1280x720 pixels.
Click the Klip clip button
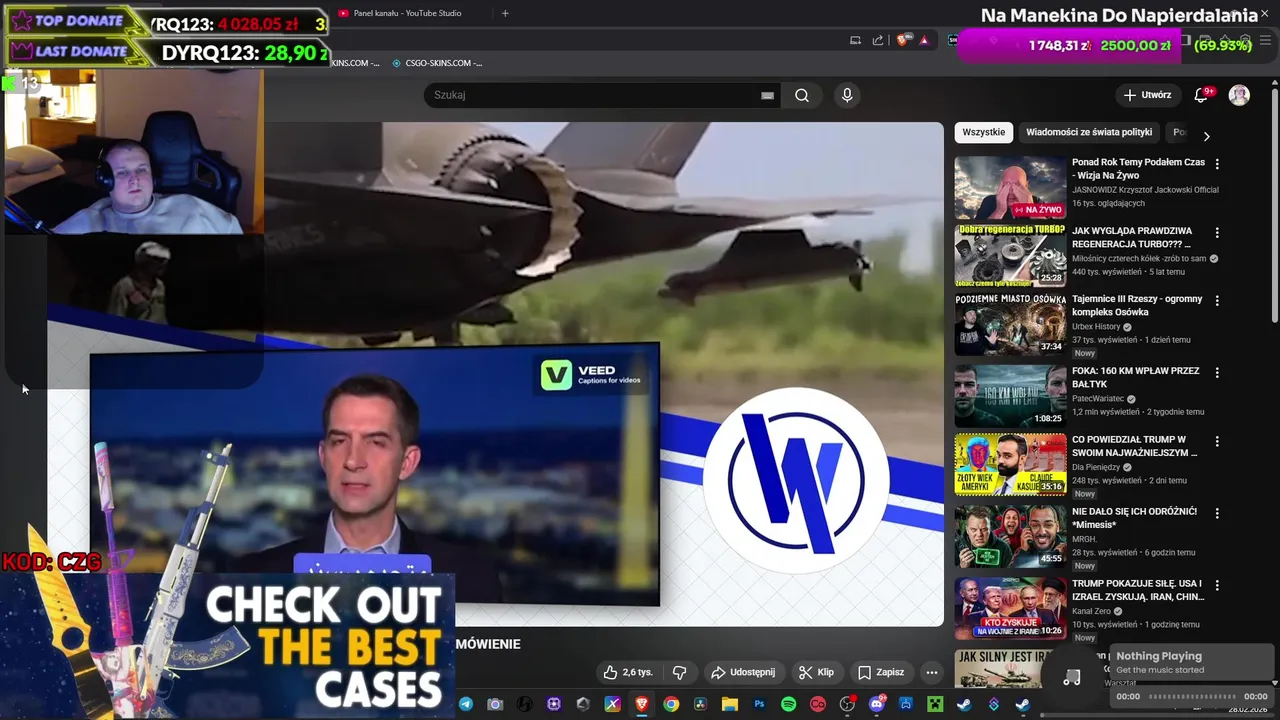pyautogui.click(x=816, y=672)
